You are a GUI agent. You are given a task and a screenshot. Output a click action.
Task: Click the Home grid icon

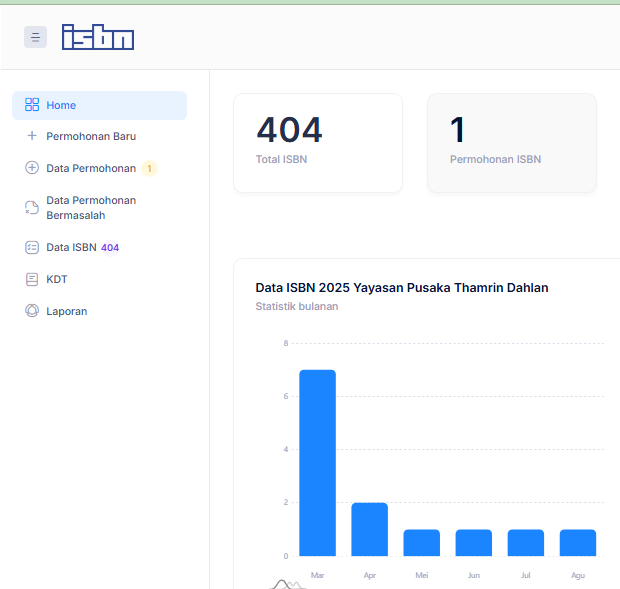tap(32, 105)
